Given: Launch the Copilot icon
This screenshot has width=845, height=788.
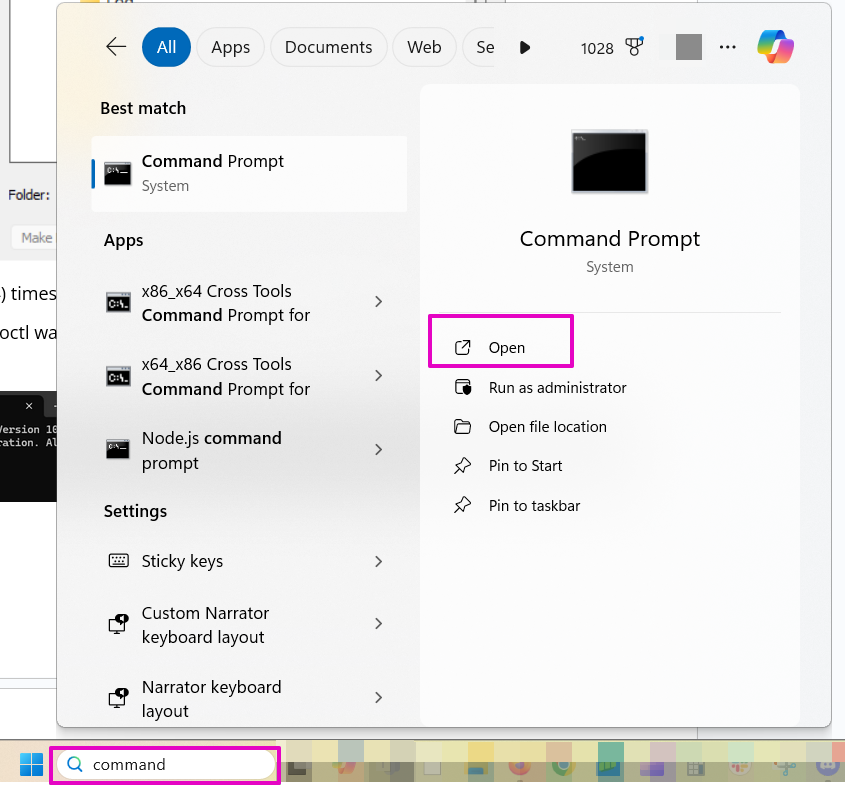Looking at the screenshot, I should 775,47.
